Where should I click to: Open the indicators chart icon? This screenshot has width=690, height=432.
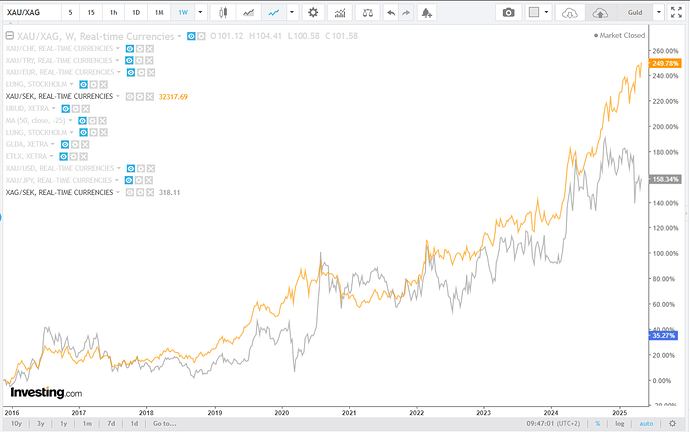pyautogui.click(x=341, y=12)
